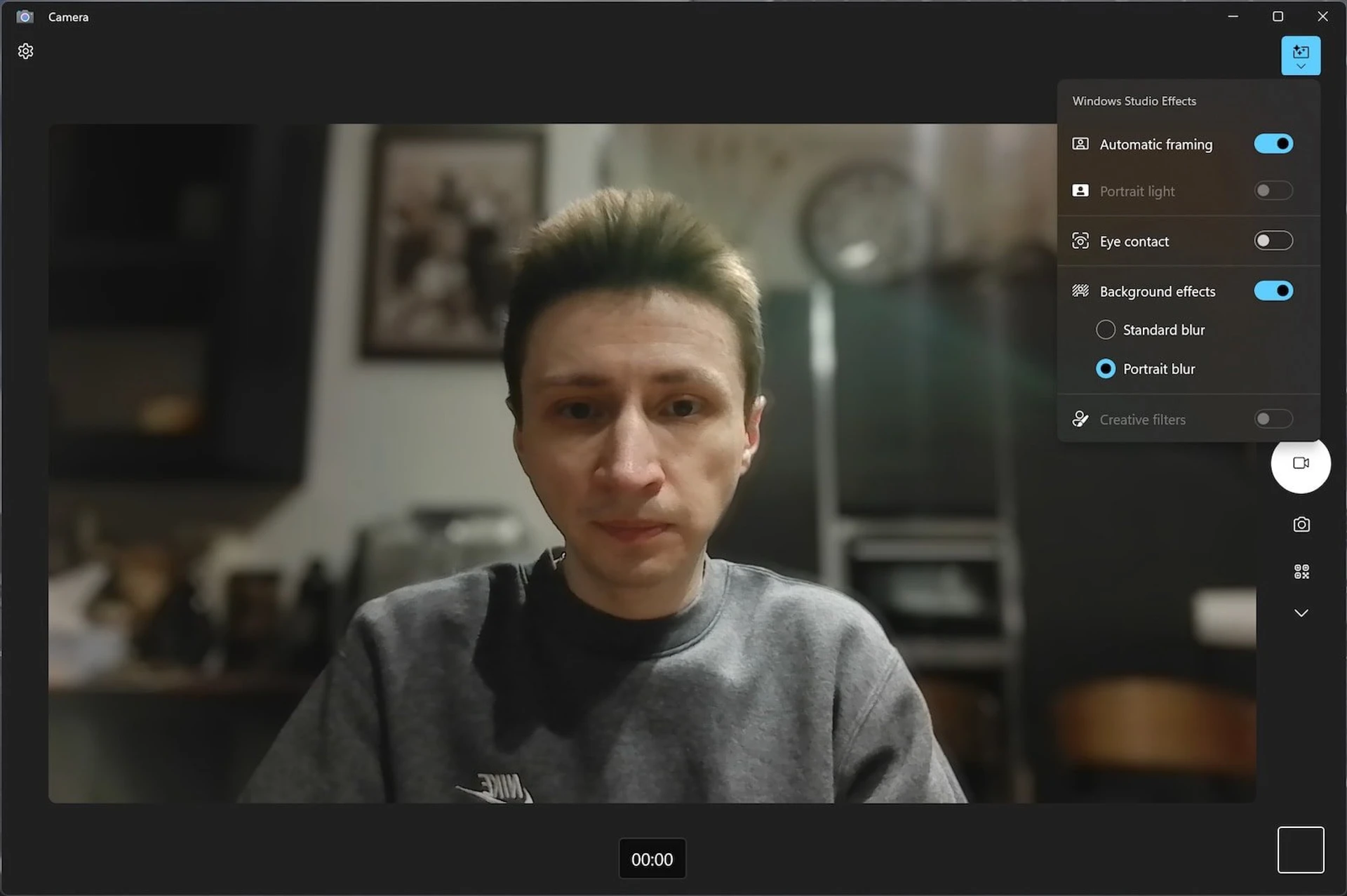Click the Eye contact icon

click(x=1080, y=241)
